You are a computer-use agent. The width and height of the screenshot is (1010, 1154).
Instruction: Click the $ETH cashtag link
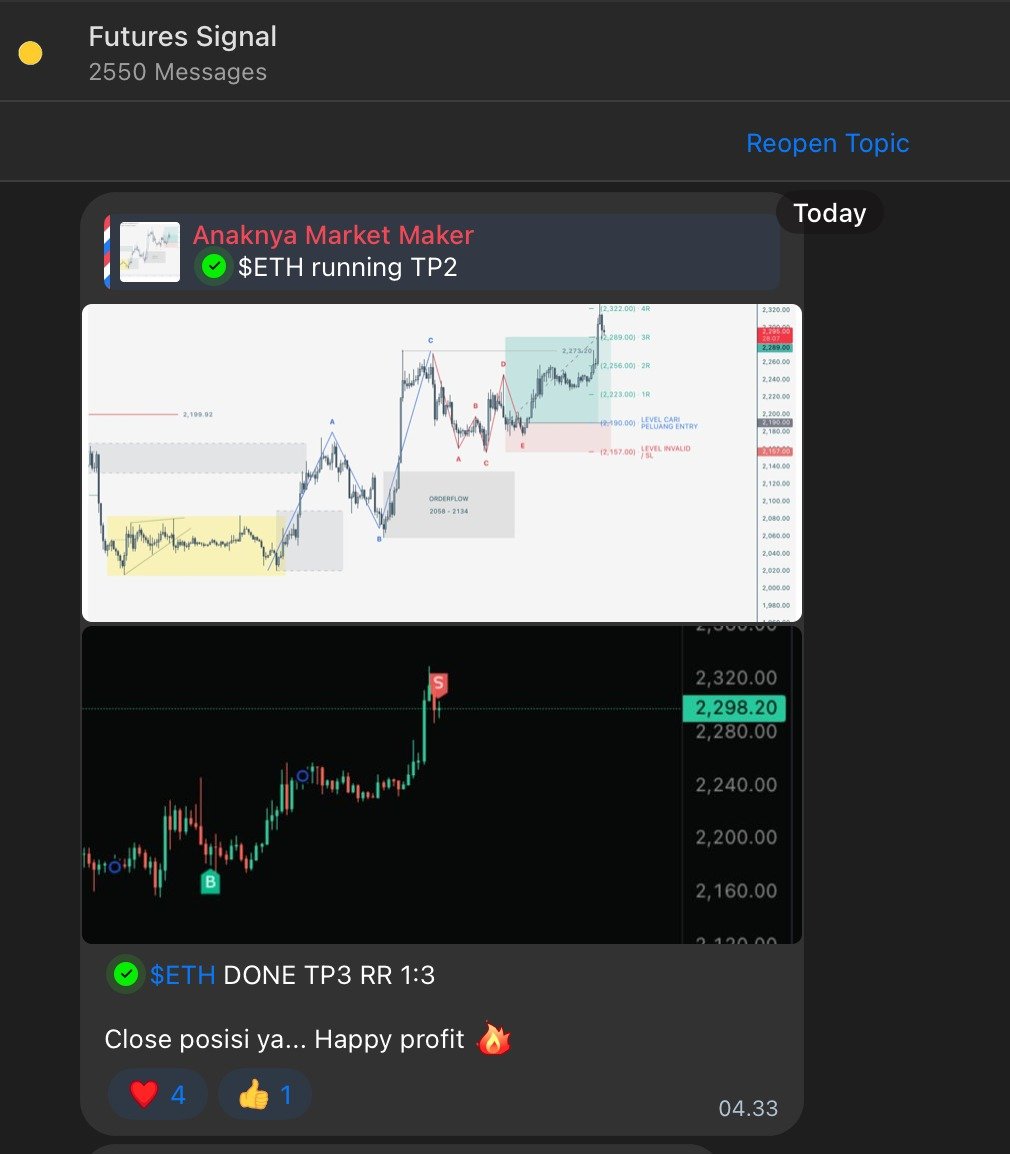(183, 975)
